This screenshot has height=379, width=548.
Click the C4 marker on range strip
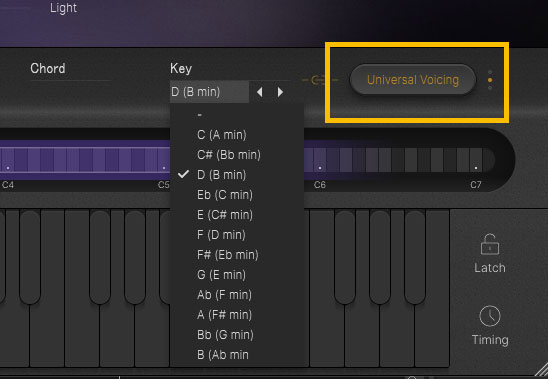(8, 185)
